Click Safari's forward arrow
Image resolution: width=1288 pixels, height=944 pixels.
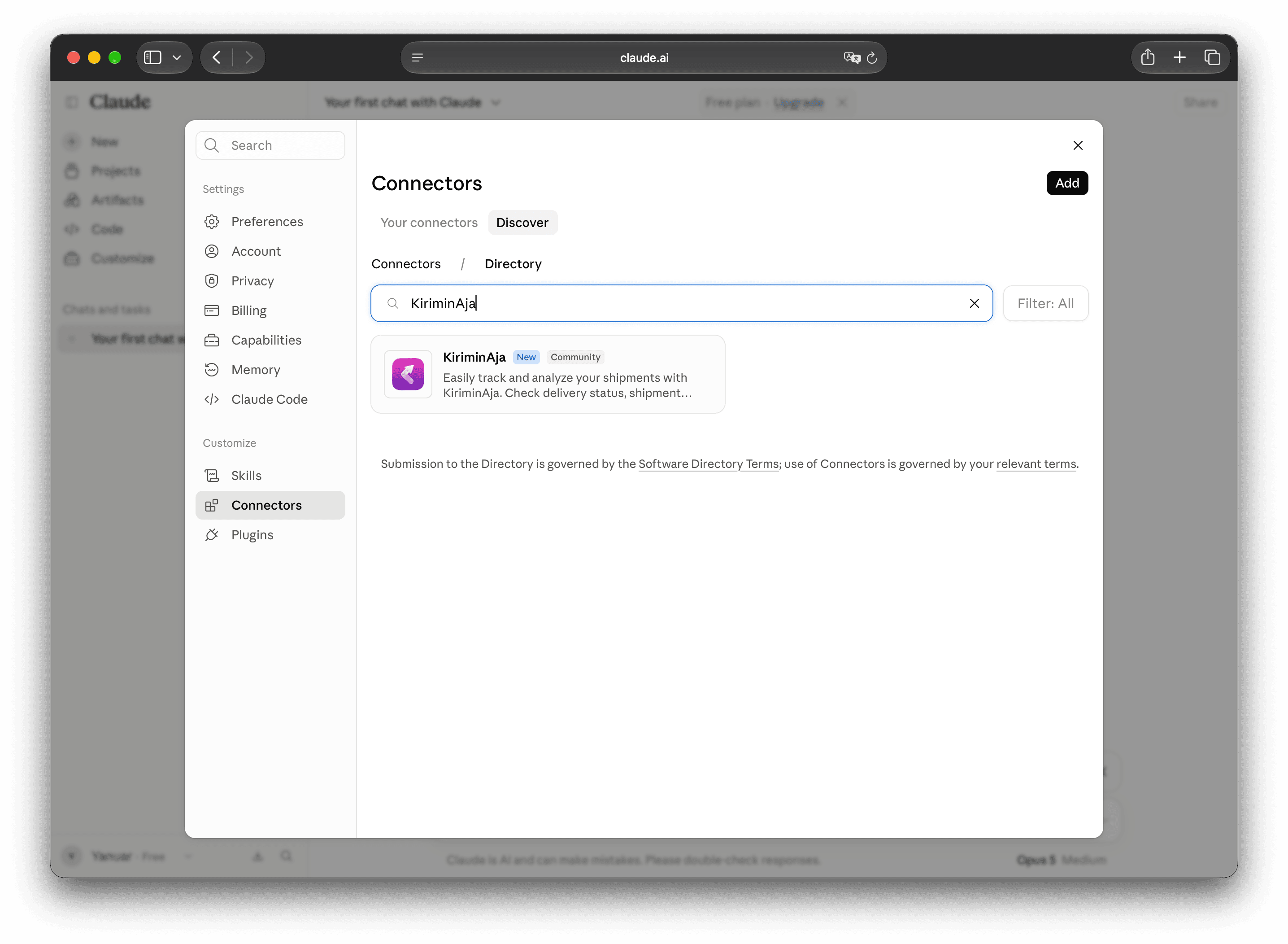pos(248,58)
